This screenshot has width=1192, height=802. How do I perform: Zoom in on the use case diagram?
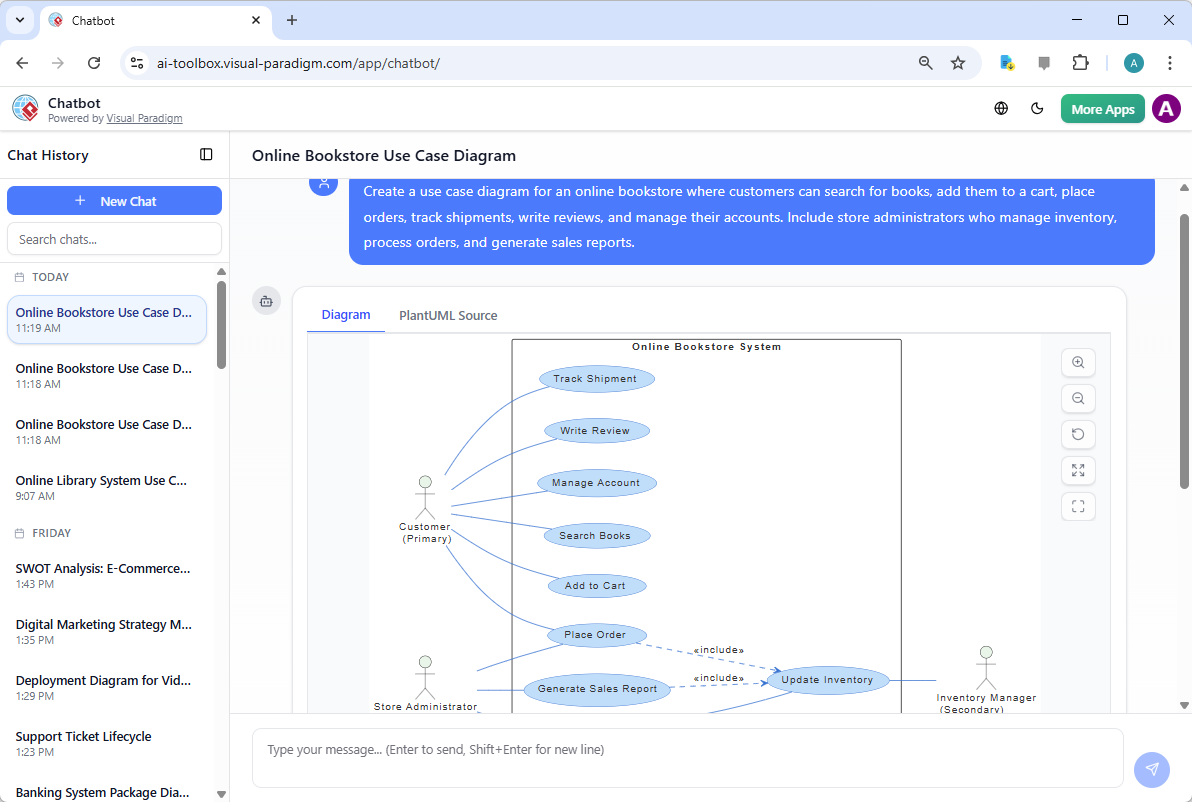[1078, 362]
